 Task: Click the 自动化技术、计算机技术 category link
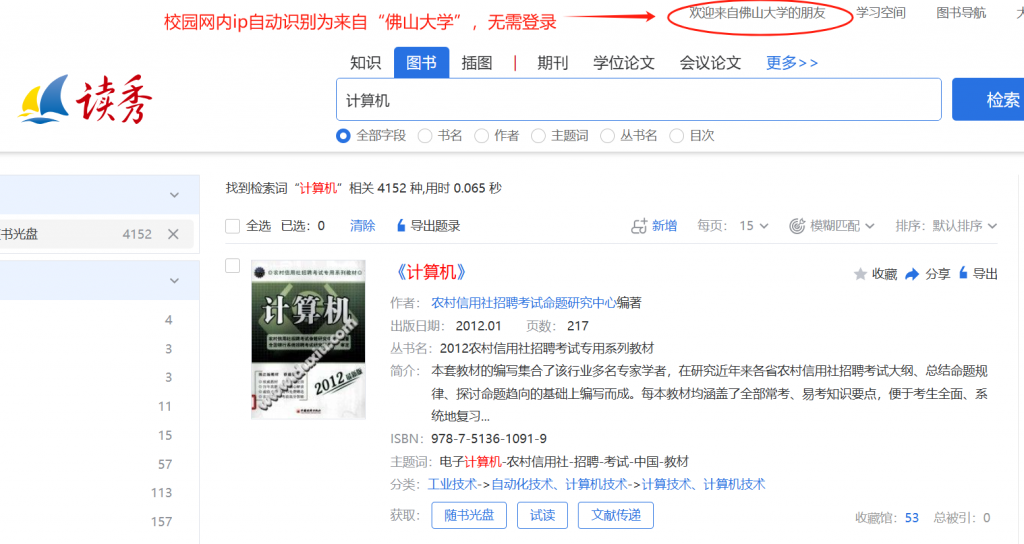[559, 485]
